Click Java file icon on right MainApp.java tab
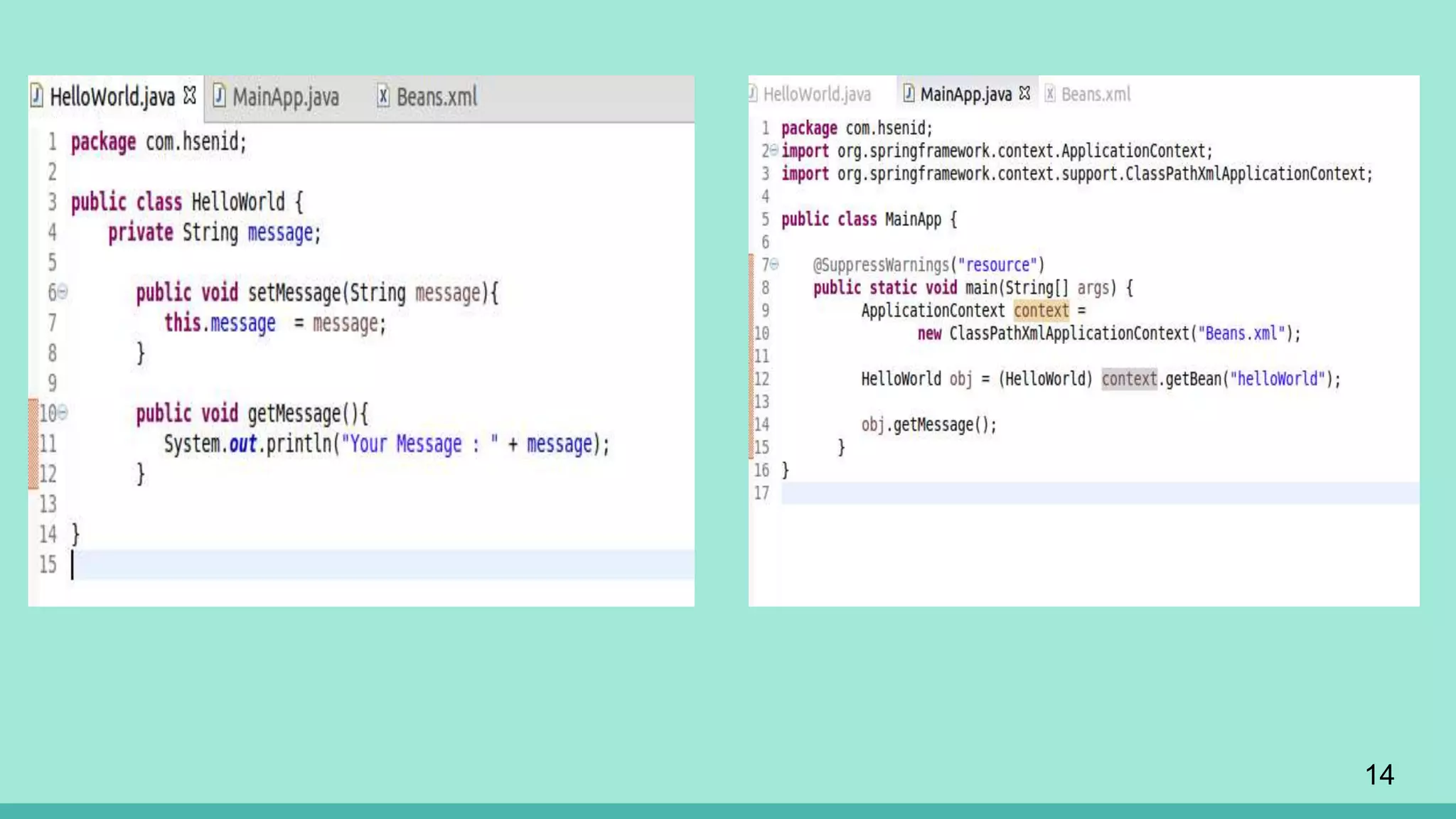 [x=908, y=93]
